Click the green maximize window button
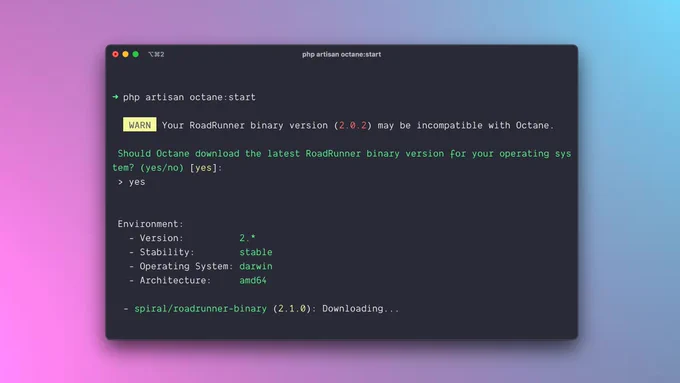Screen dimensions: 680x383 pyautogui.click(x=136, y=54)
